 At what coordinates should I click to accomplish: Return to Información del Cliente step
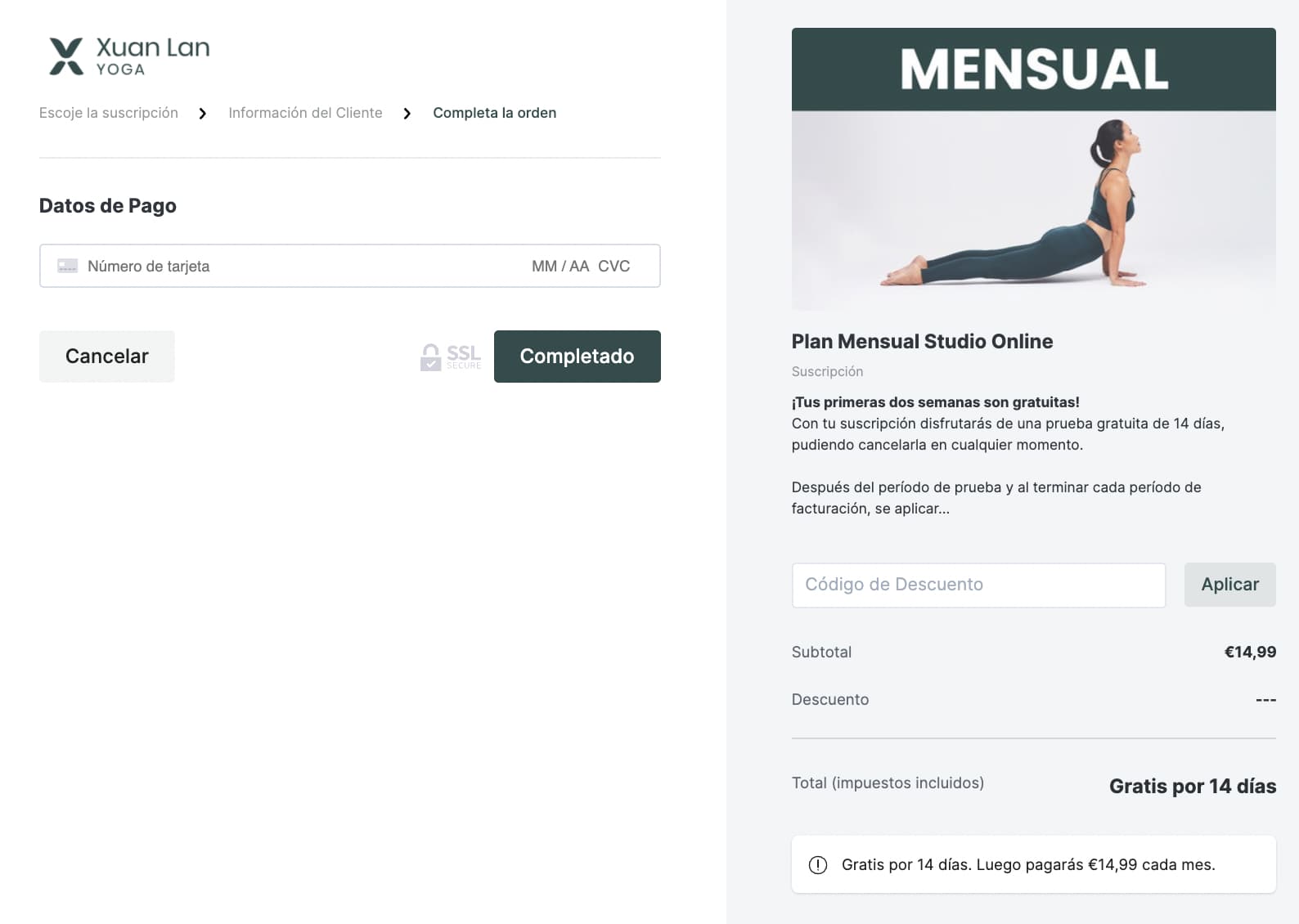pos(305,113)
